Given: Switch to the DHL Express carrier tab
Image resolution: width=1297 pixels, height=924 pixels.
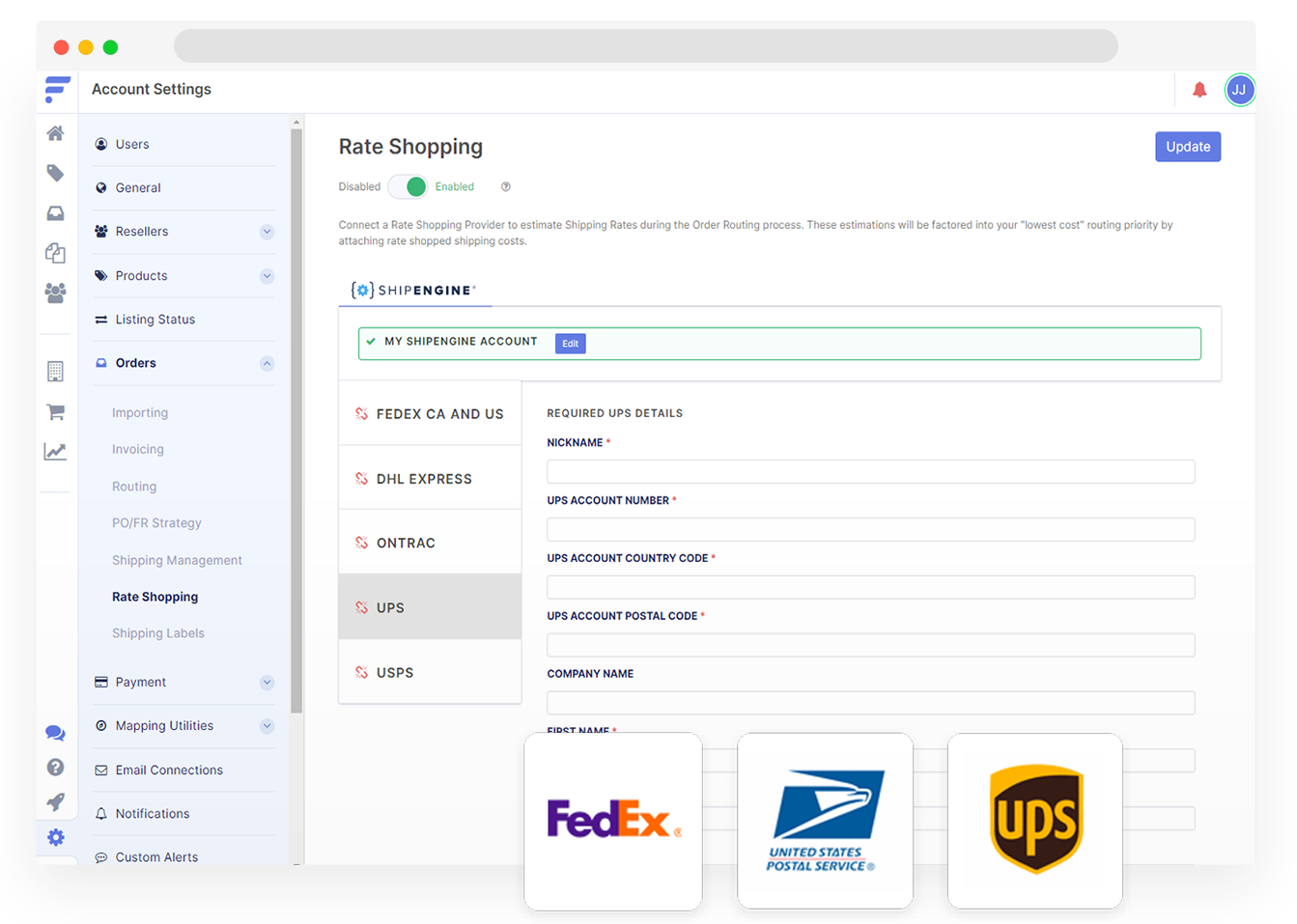Looking at the screenshot, I should click(430, 479).
